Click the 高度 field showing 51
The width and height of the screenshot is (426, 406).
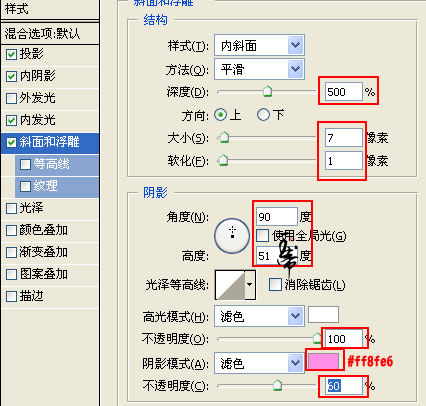pyautogui.click(x=277, y=256)
